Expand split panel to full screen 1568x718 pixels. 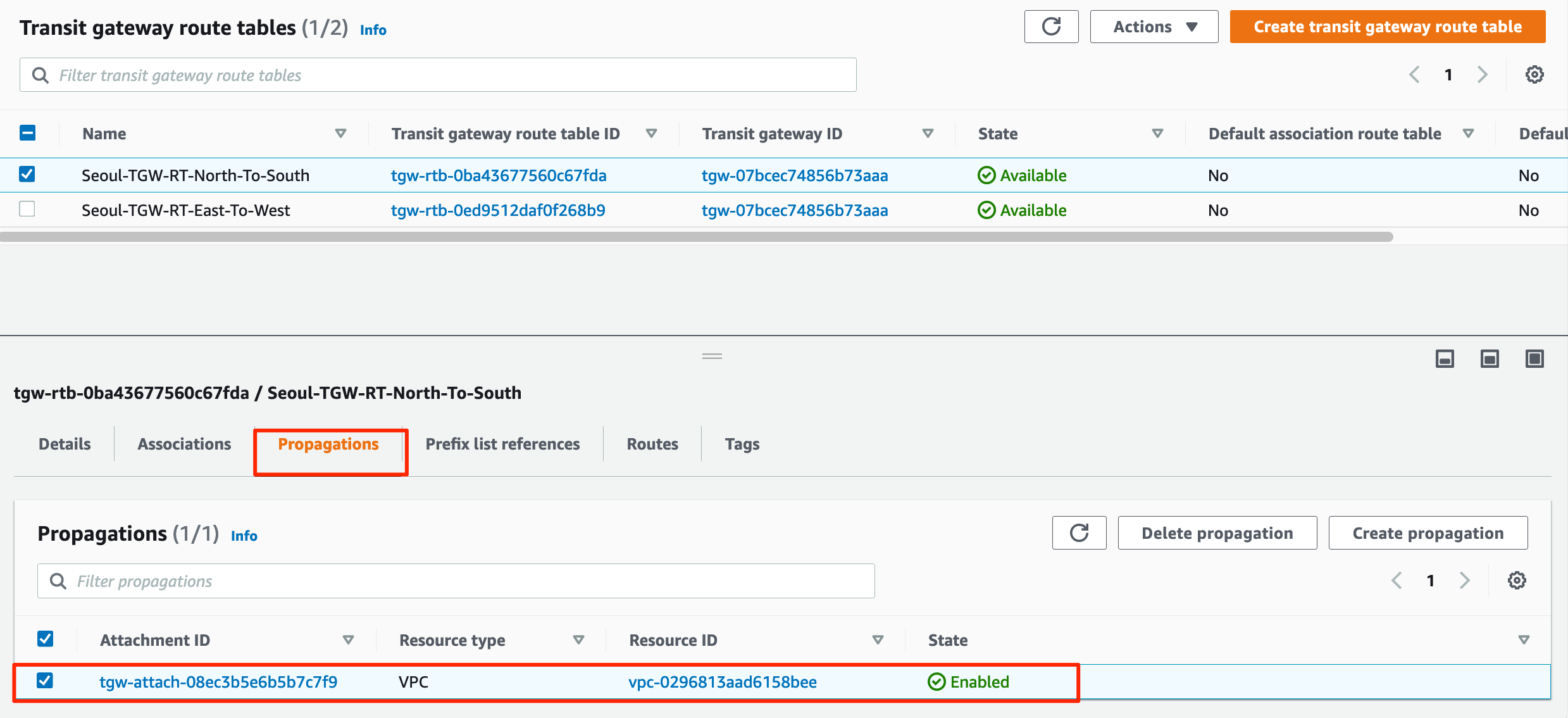(1534, 359)
